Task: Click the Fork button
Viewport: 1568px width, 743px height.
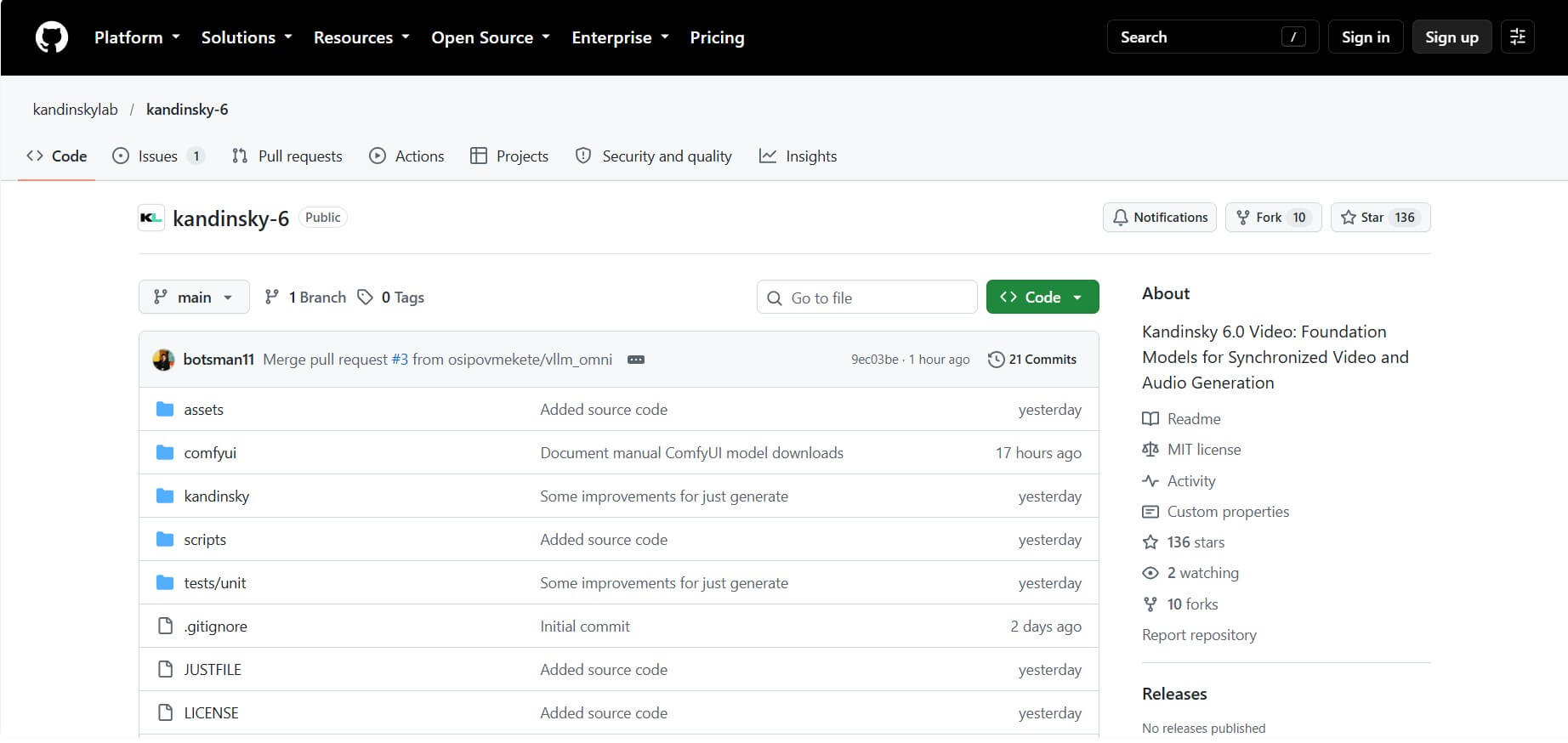Action: [1273, 218]
